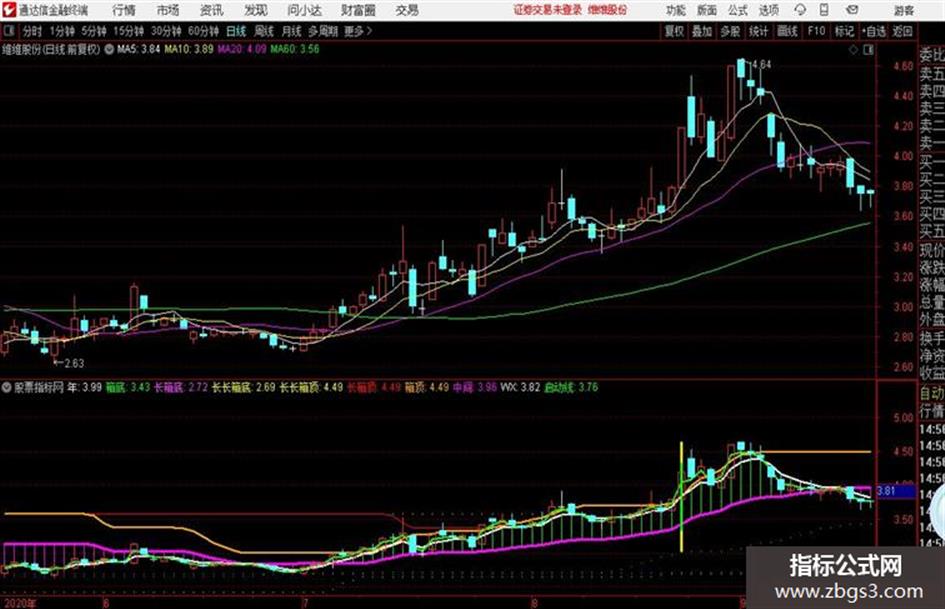This screenshot has height=609, width=945.
Task: Open the 版面 menu
Action: (706, 10)
